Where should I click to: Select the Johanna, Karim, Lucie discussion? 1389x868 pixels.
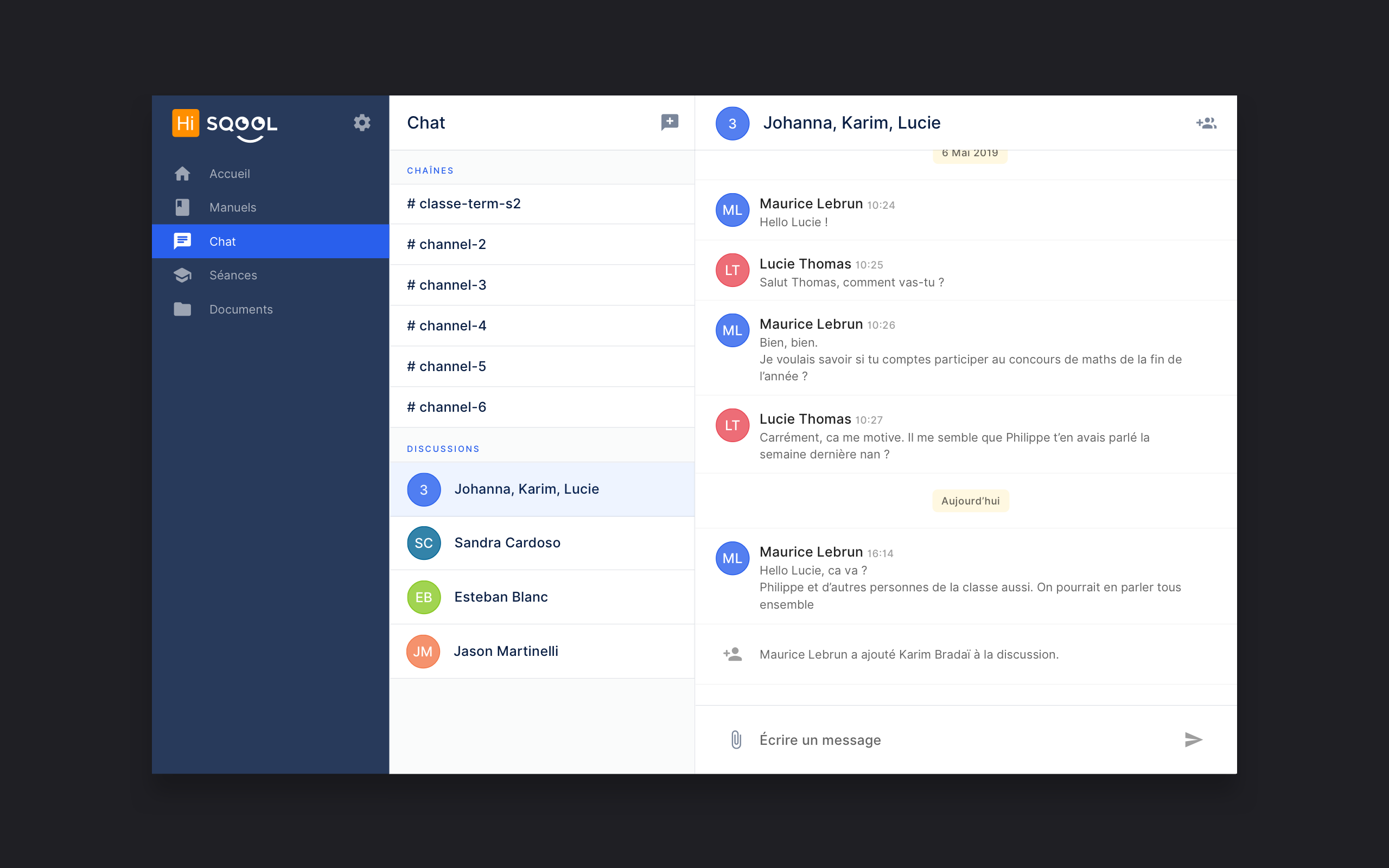click(542, 489)
